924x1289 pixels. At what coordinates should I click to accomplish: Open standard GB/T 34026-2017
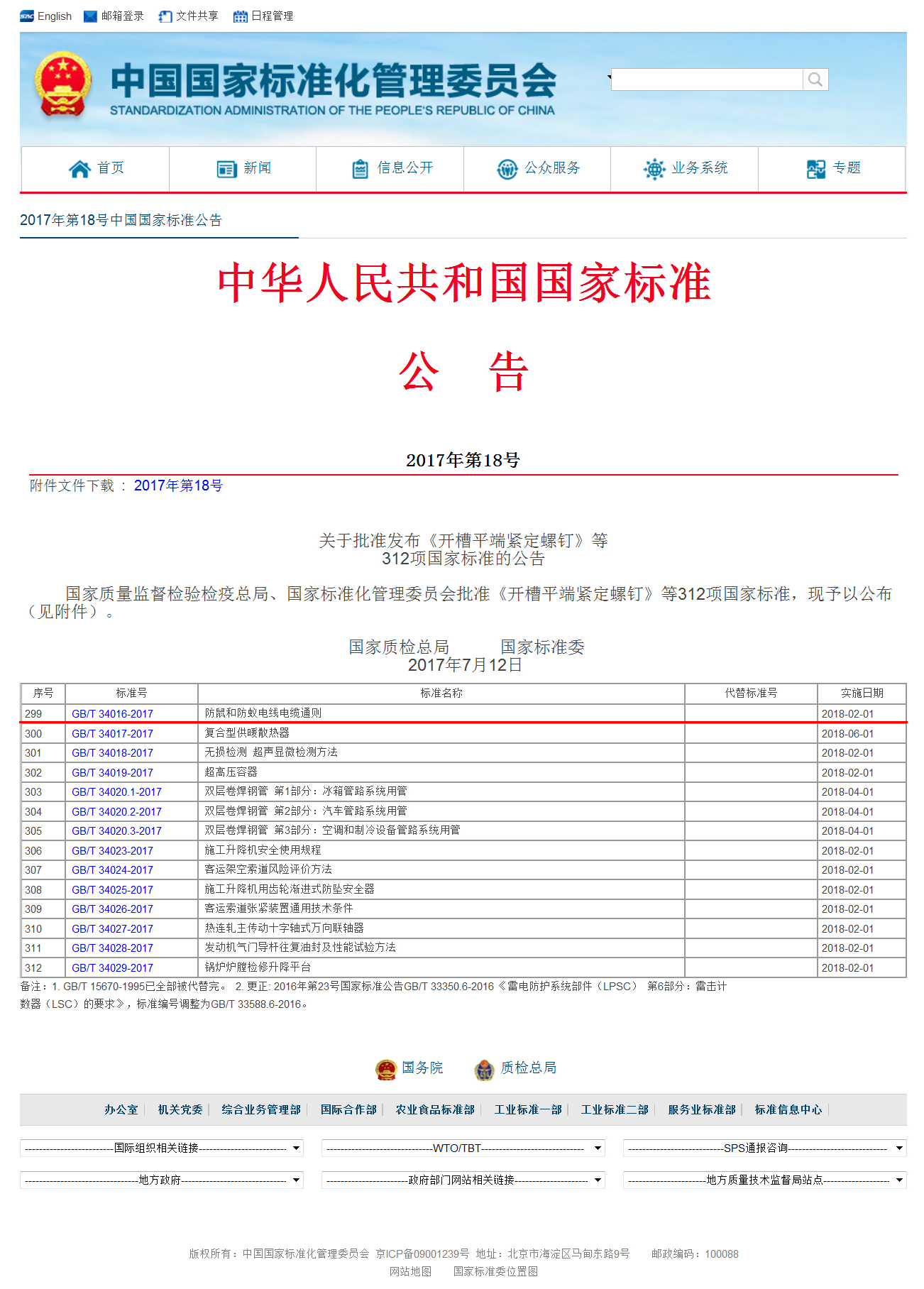pos(112,909)
